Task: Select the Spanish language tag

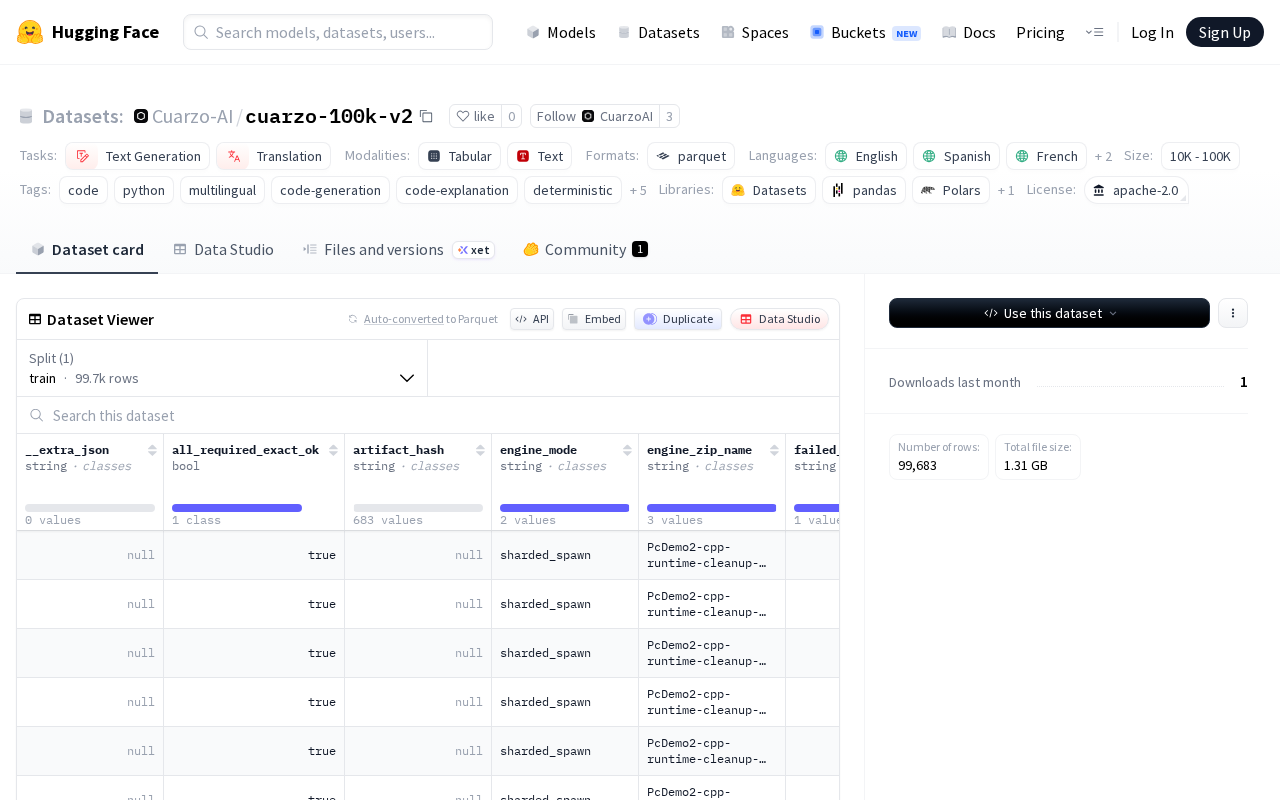Action: (956, 156)
